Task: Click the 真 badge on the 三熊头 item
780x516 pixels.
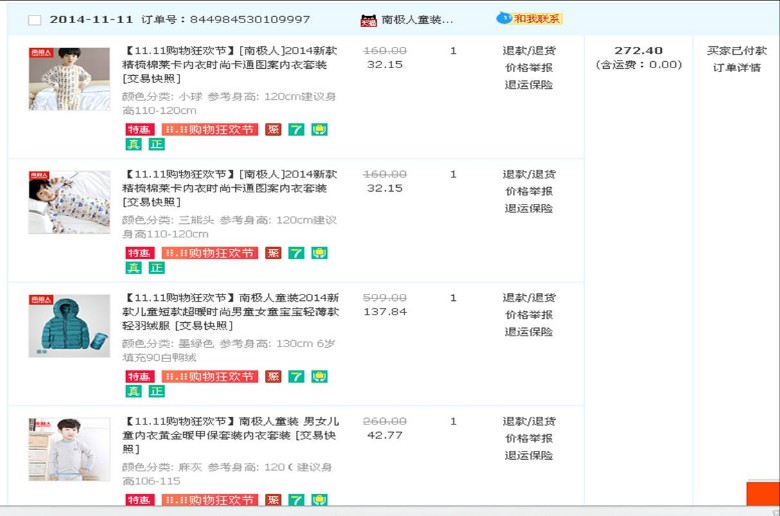Action: click(x=133, y=268)
